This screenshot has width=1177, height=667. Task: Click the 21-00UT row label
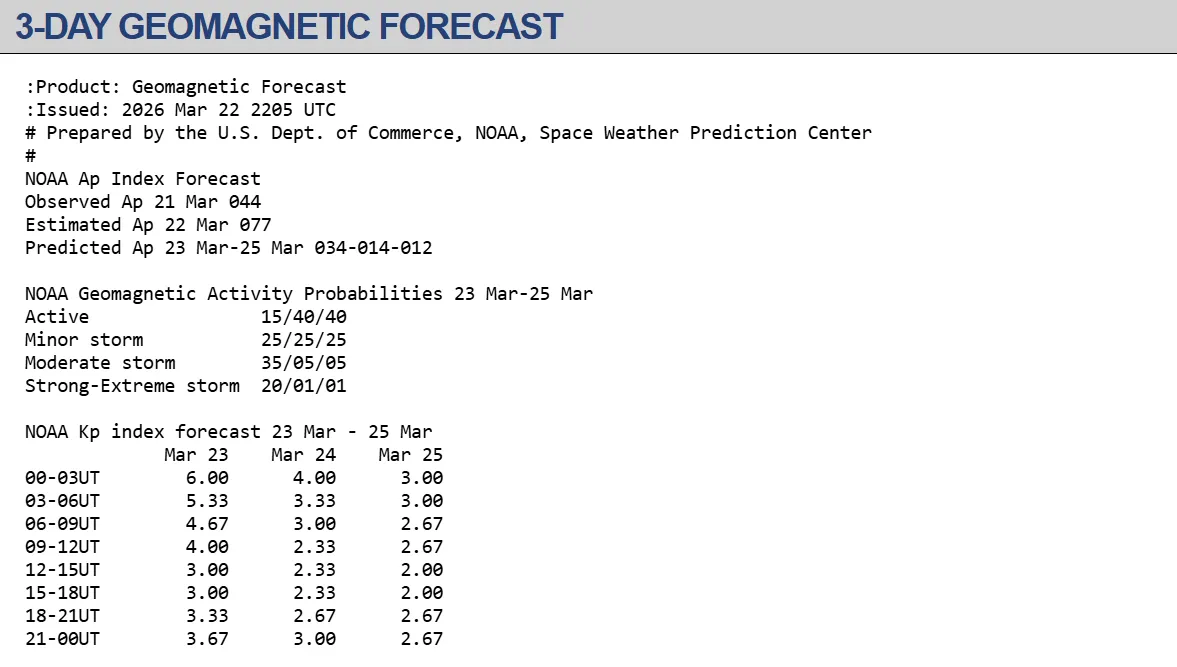[62, 639]
